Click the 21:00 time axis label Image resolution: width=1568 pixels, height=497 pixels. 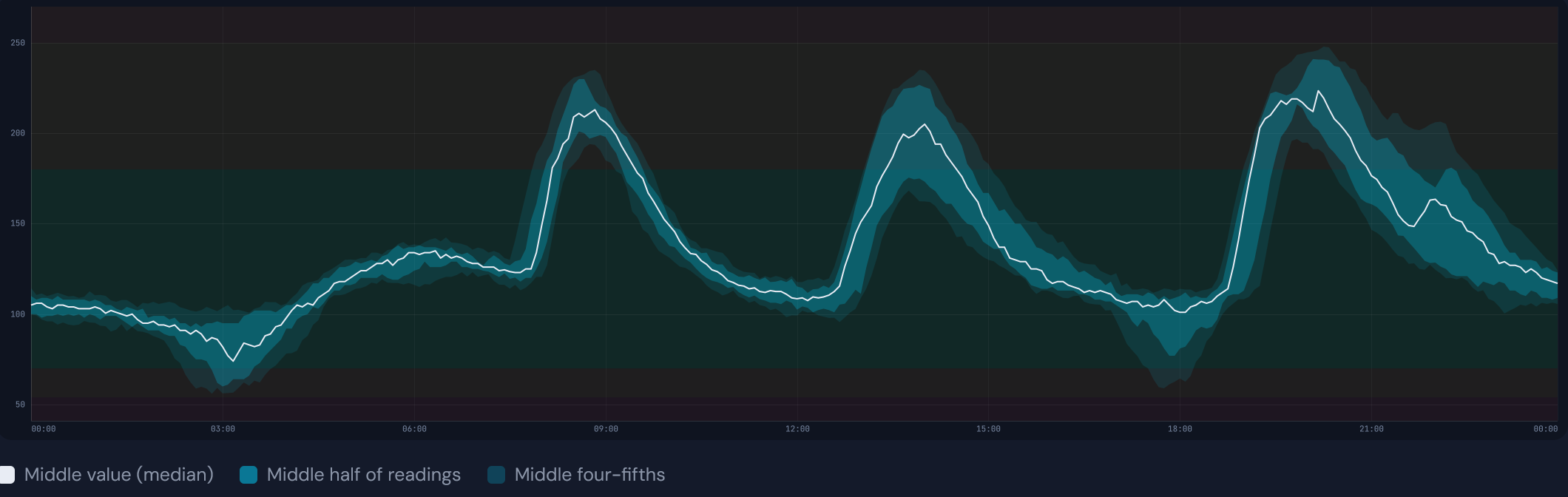tap(1371, 429)
